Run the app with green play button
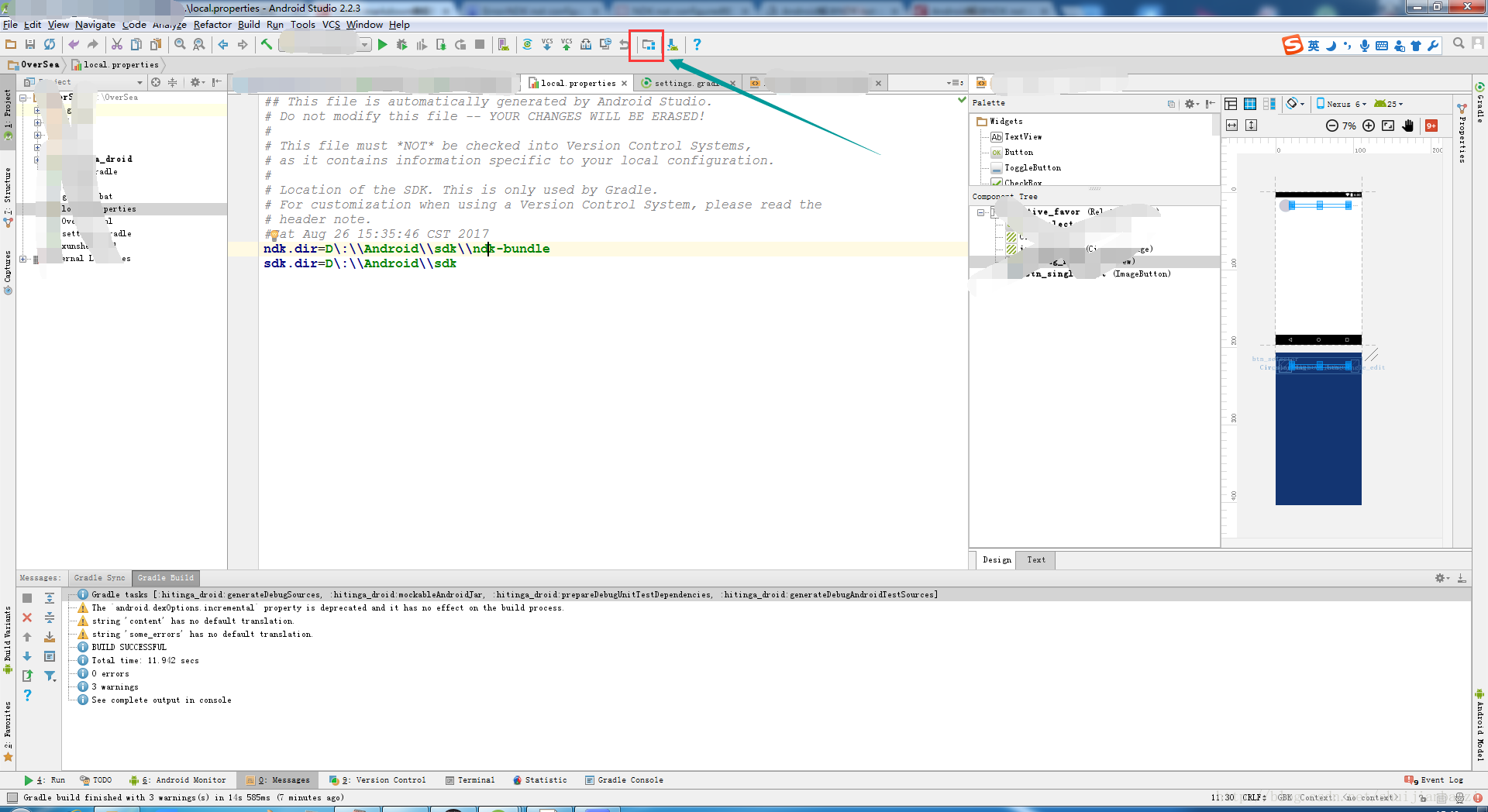 382,45
